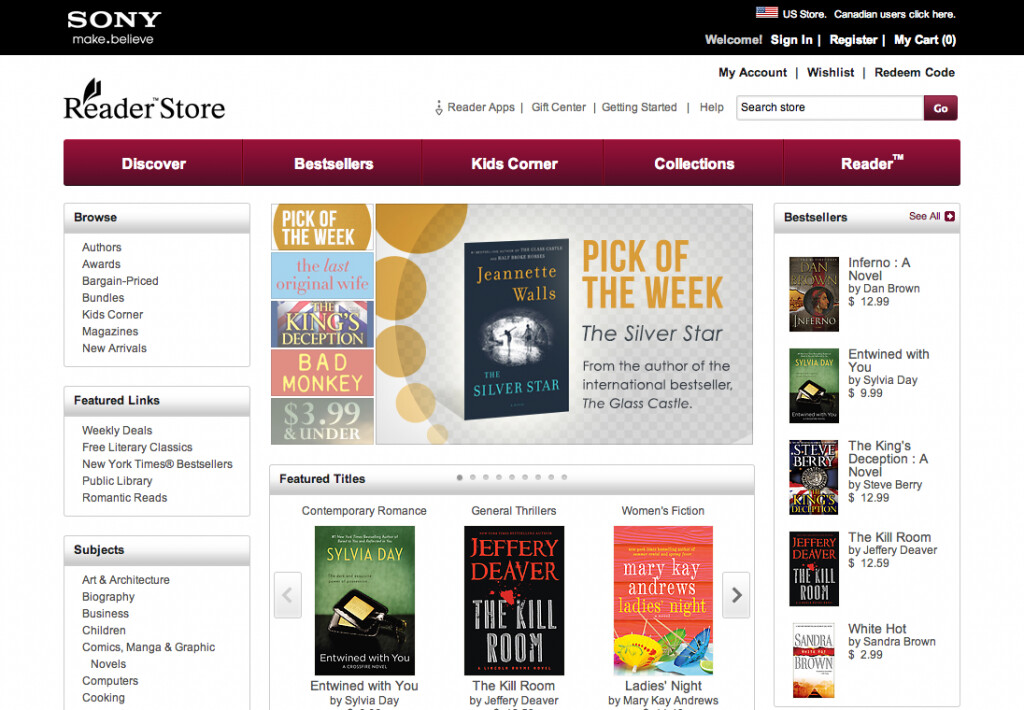The height and width of the screenshot is (710, 1024).
Task: Go to second Featured Titles page dot
Action: point(473,477)
